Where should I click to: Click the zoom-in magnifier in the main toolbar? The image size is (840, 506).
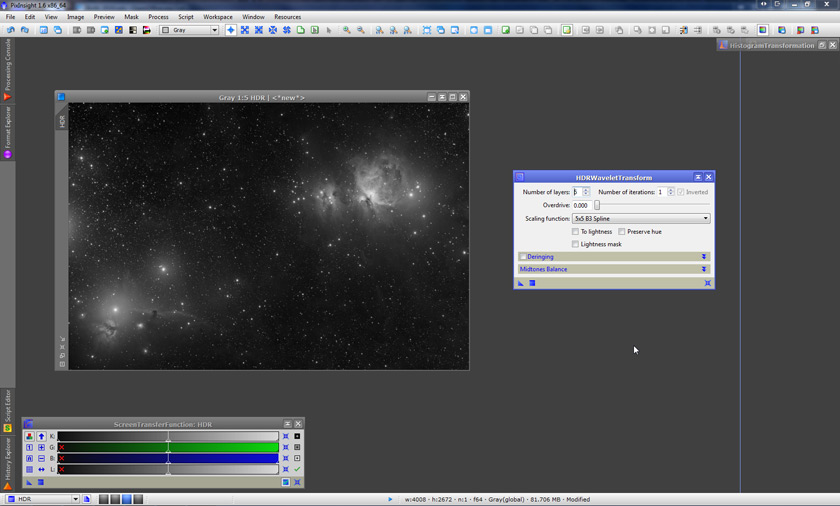coord(346,30)
